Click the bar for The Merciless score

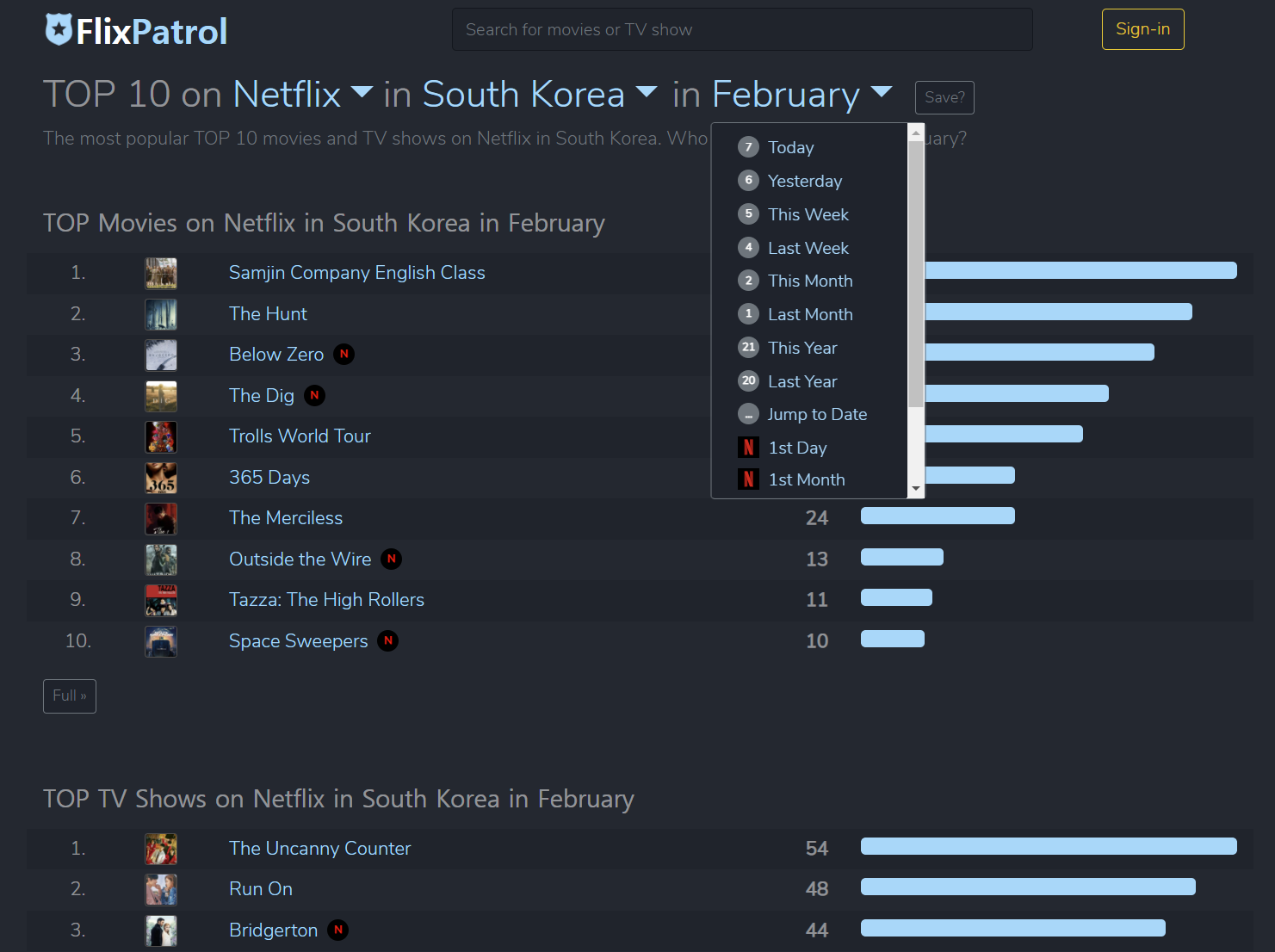click(938, 516)
